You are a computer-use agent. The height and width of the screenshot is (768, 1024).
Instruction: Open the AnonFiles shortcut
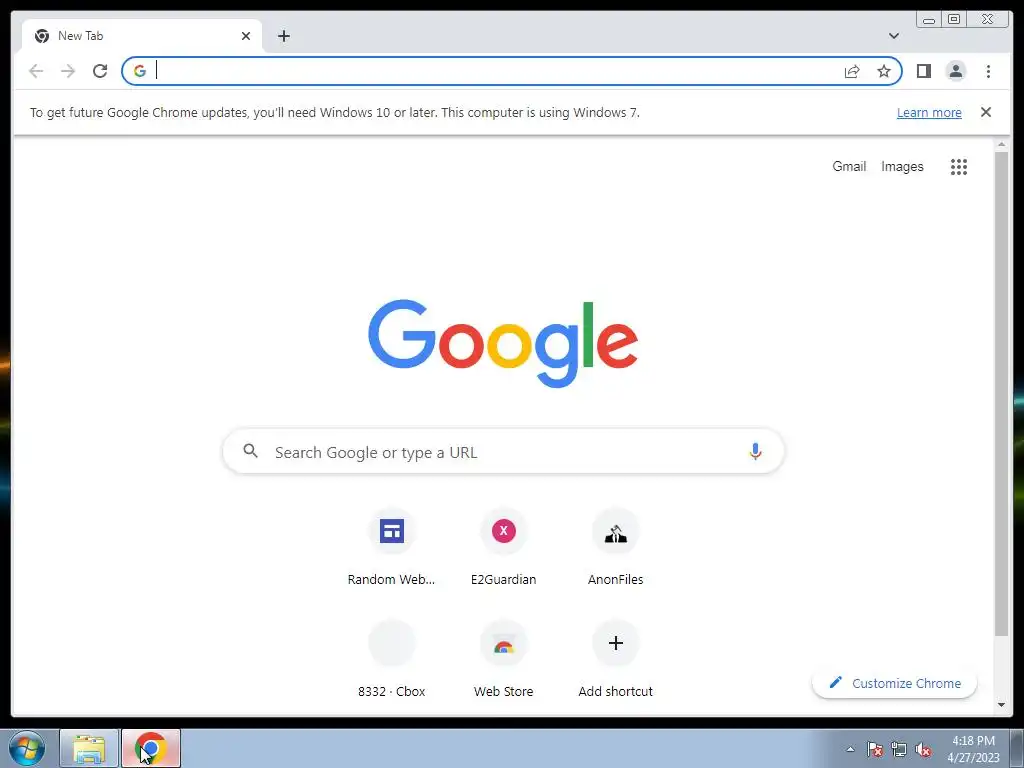(615, 547)
